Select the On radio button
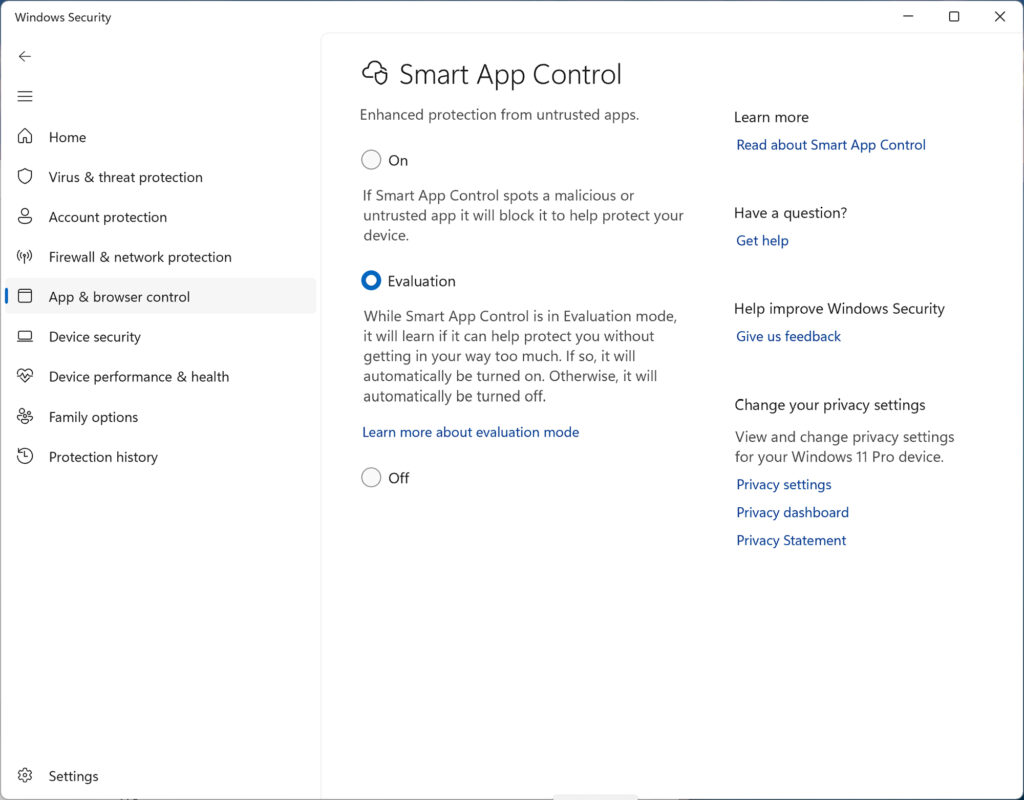This screenshot has width=1024, height=800. coord(371,160)
